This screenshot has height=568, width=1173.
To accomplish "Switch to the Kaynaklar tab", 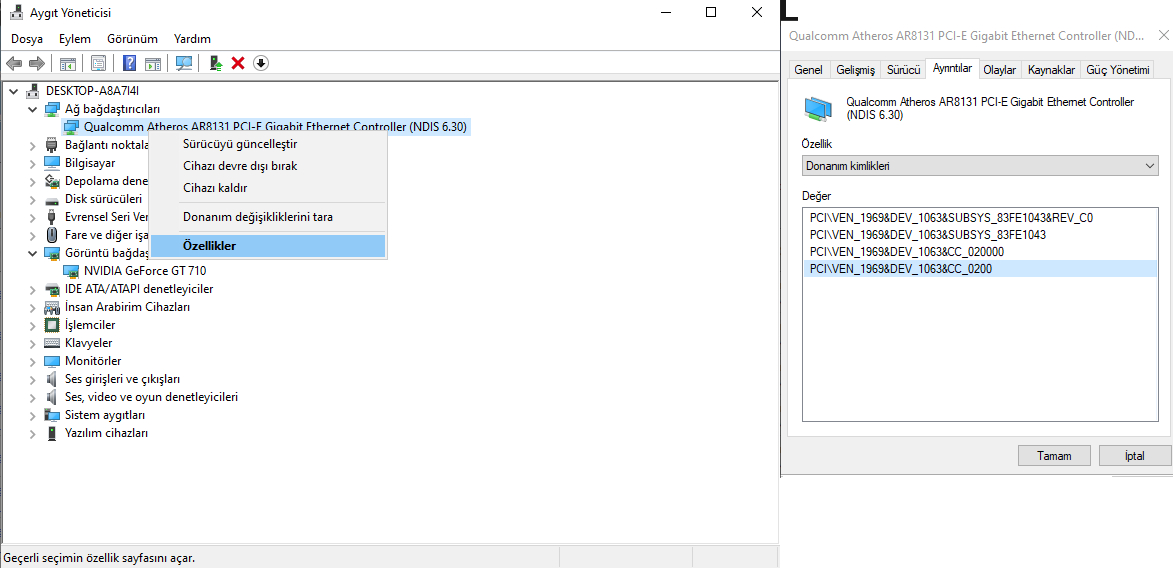I will pos(1051,70).
